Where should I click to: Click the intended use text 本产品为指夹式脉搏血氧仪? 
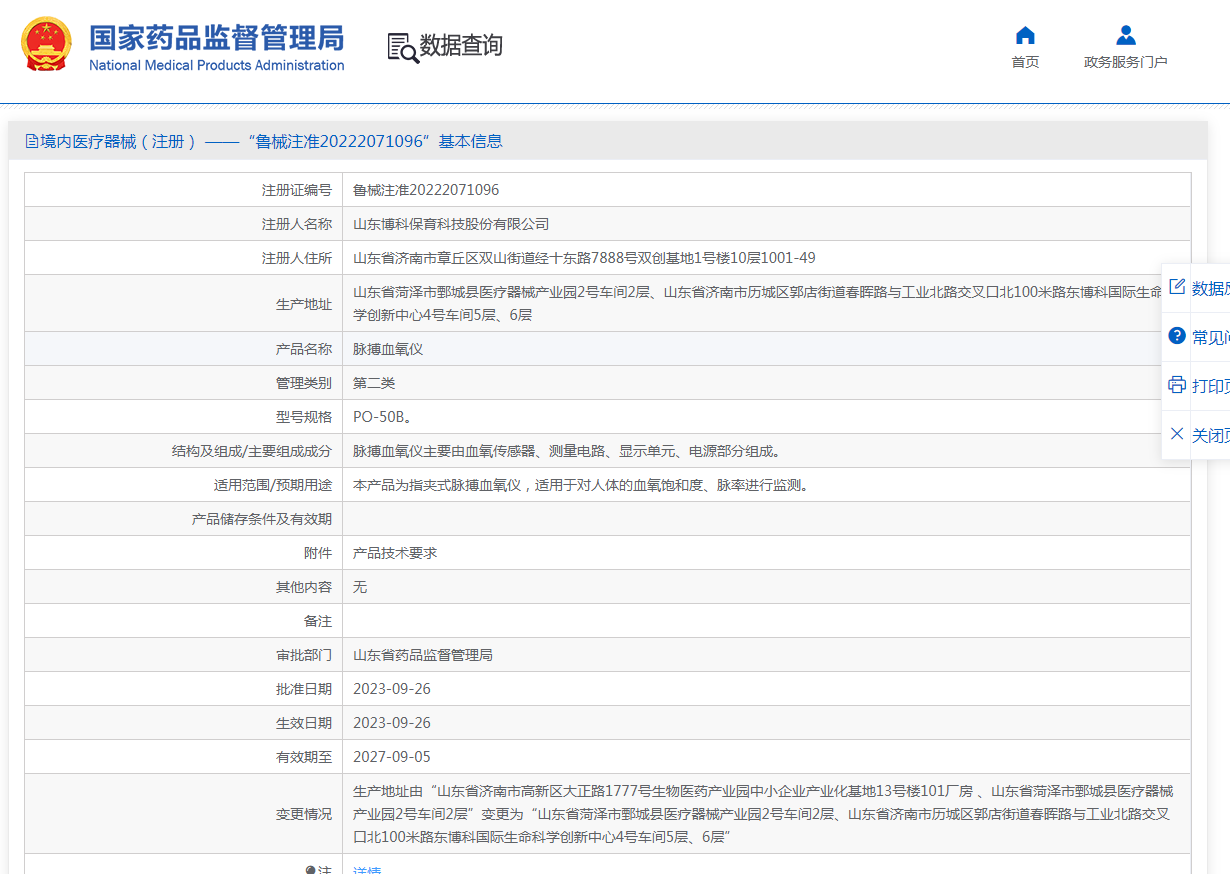point(581,485)
